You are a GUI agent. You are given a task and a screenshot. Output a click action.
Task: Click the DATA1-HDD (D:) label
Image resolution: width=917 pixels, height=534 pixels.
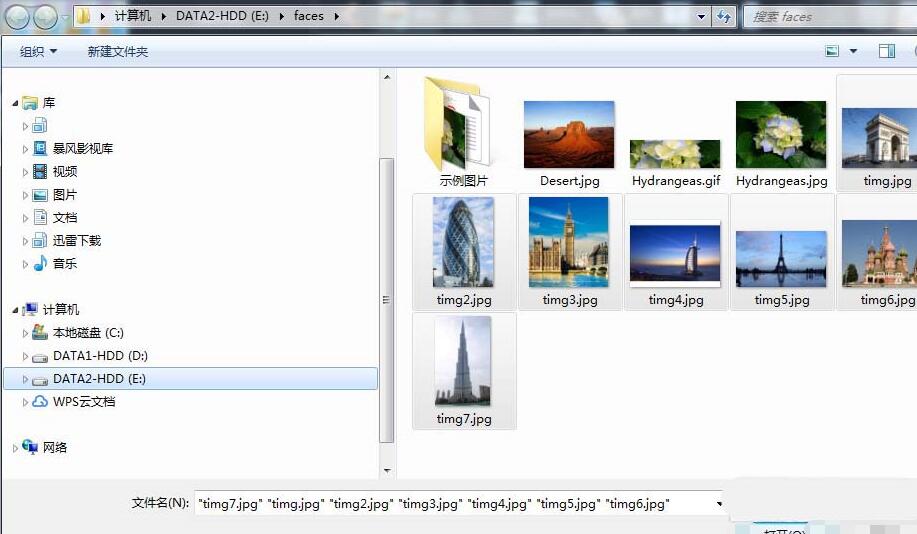[x=100, y=356]
